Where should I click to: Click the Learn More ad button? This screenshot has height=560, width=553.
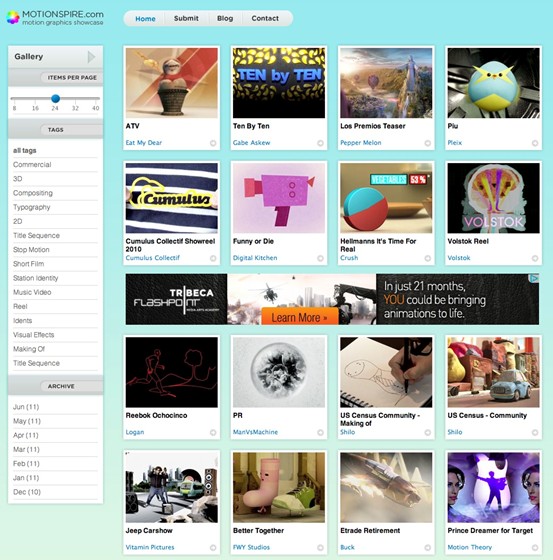point(299,317)
